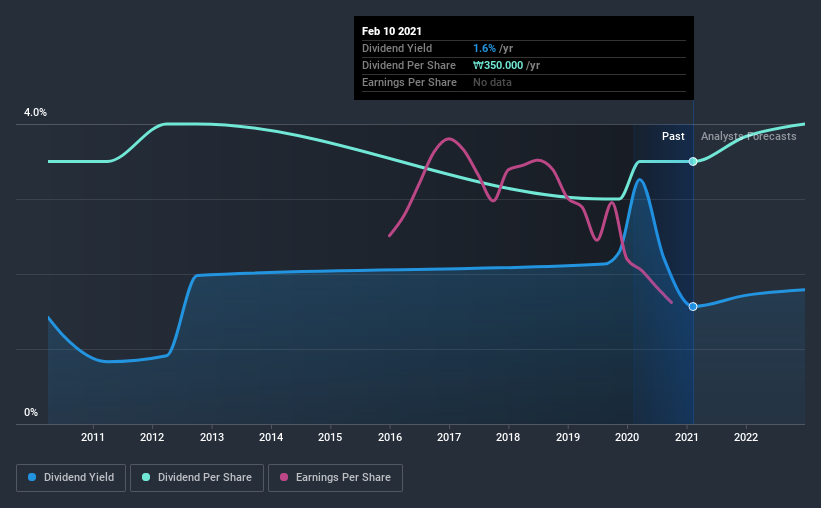Image resolution: width=821 pixels, height=508 pixels.
Task: Toggle the Dividend Yield legend button
Action: (71, 478)
